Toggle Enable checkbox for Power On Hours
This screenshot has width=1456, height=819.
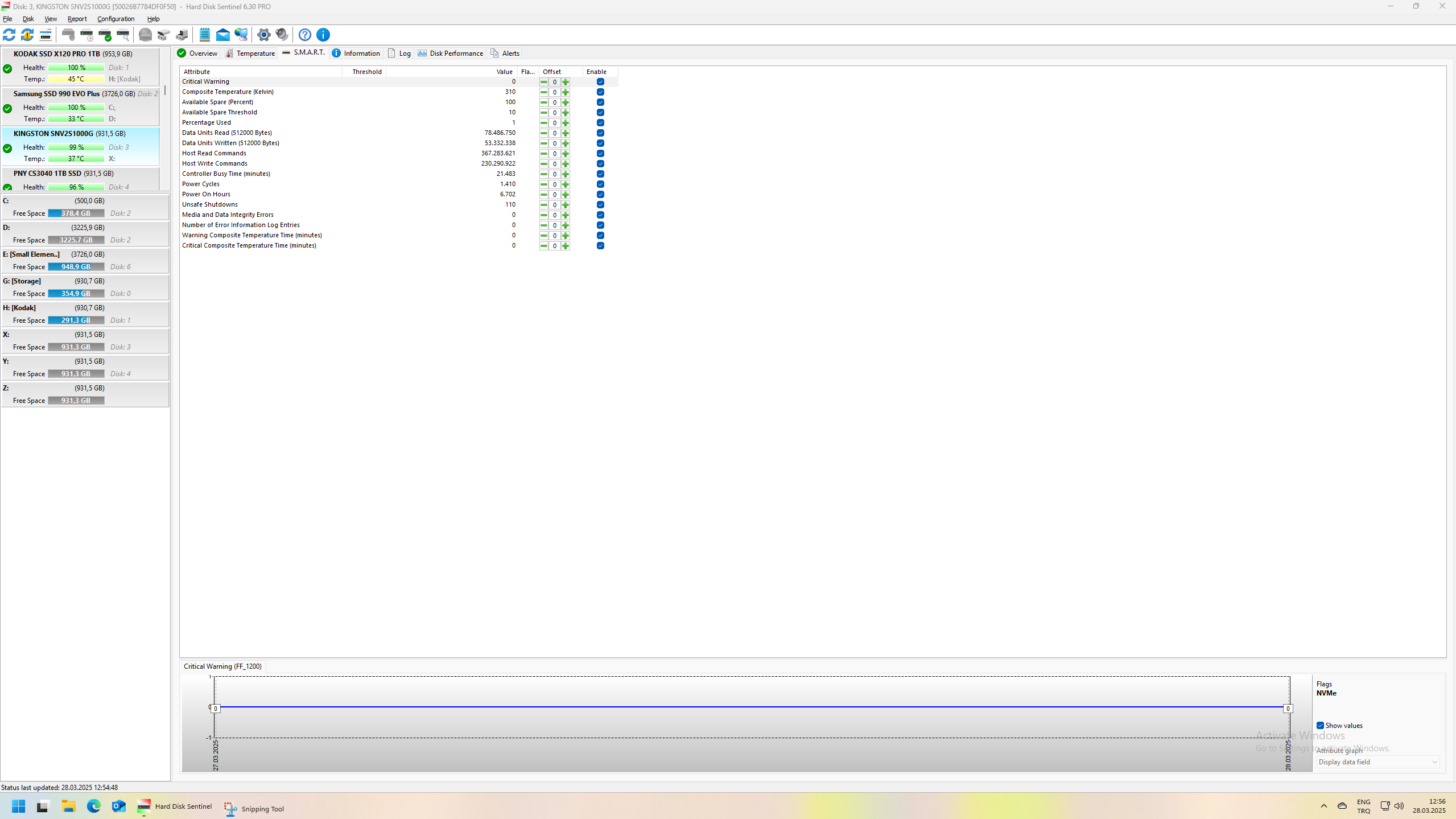click(x=600, y=195)
